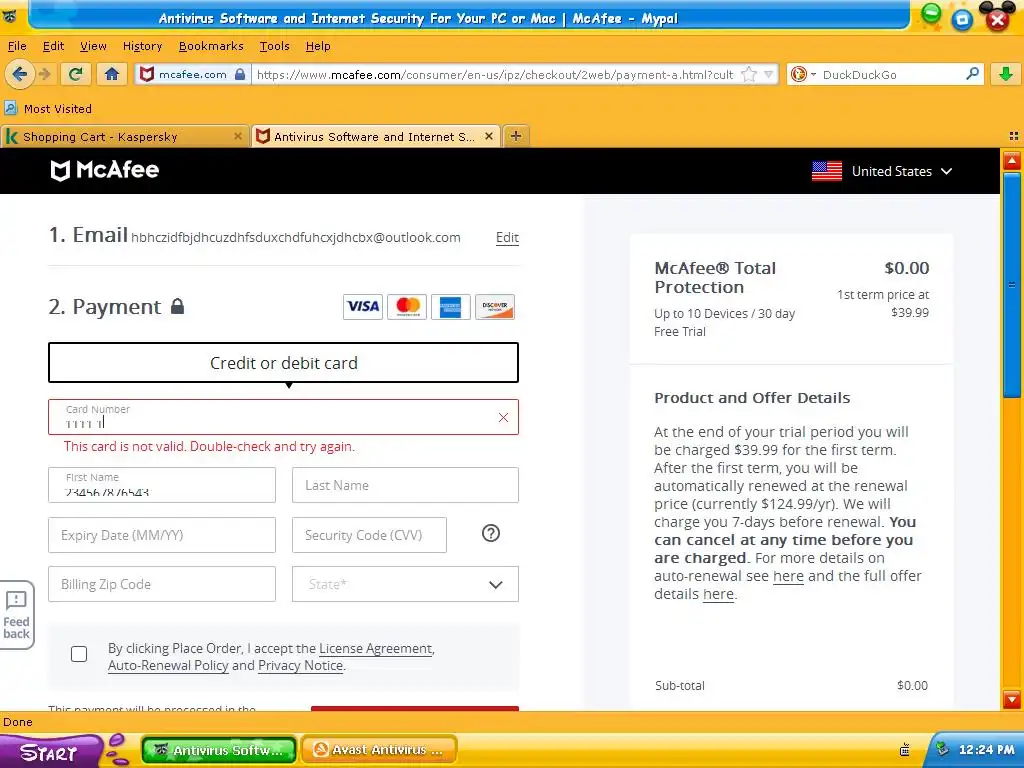Click the mcafee.com site identity badge
Viewport: 1024px width, 768px height.
click(x=193, y=74)
